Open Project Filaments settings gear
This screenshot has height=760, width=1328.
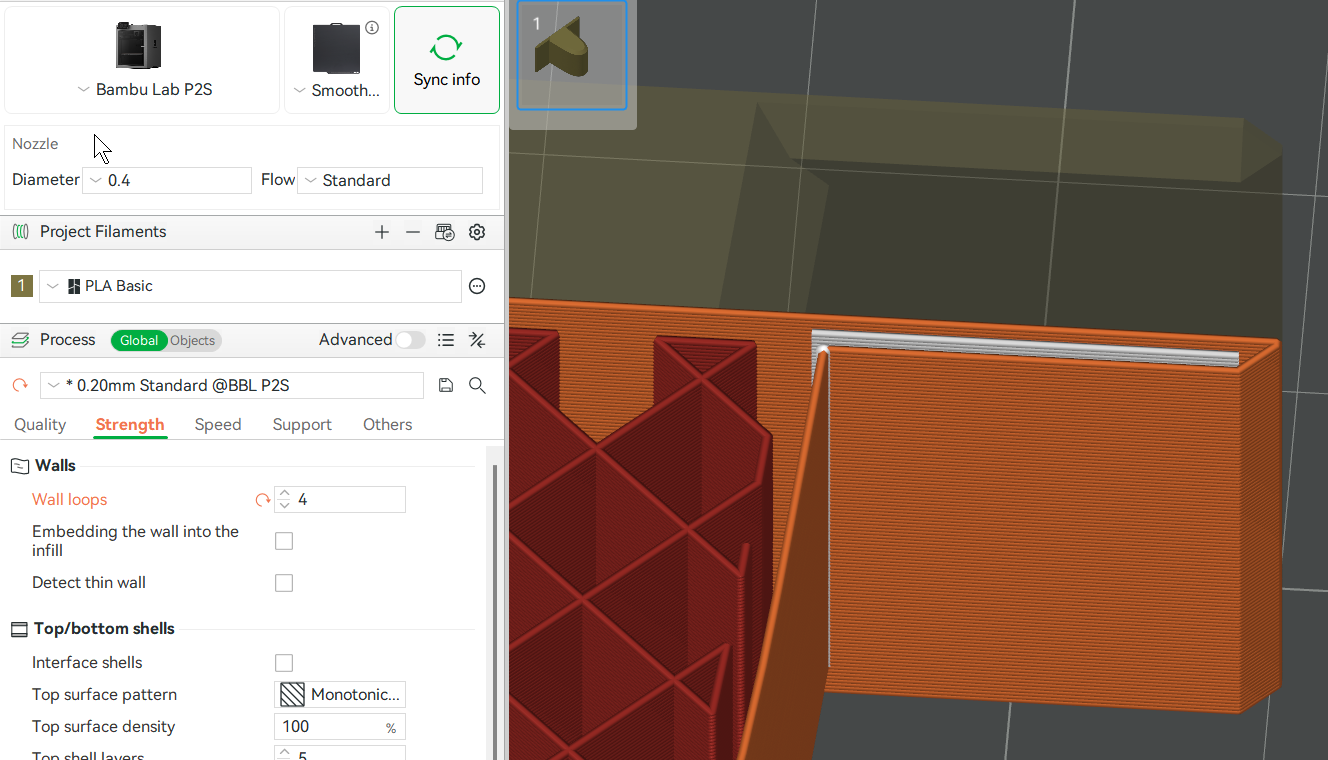coord(477,232)
